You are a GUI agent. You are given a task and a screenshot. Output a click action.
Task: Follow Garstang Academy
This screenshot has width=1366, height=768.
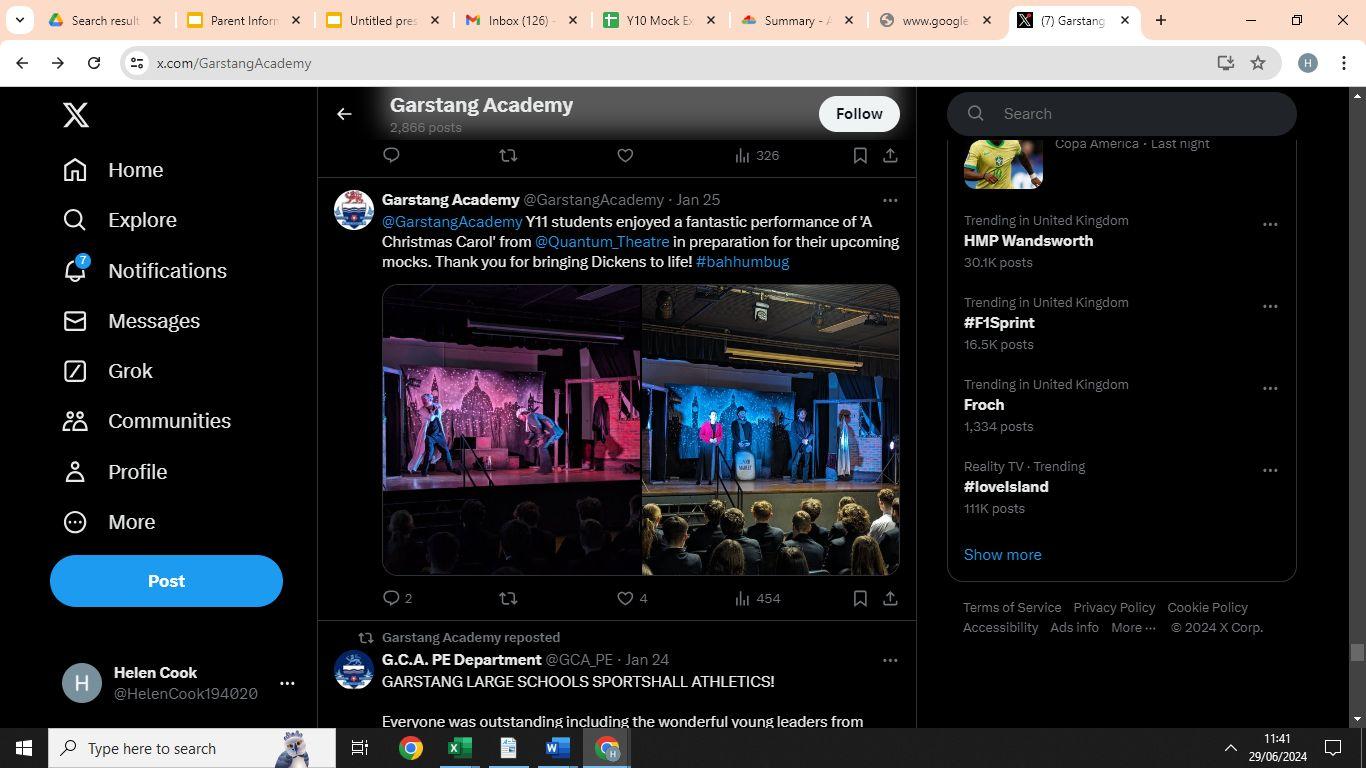pos(859,114)
